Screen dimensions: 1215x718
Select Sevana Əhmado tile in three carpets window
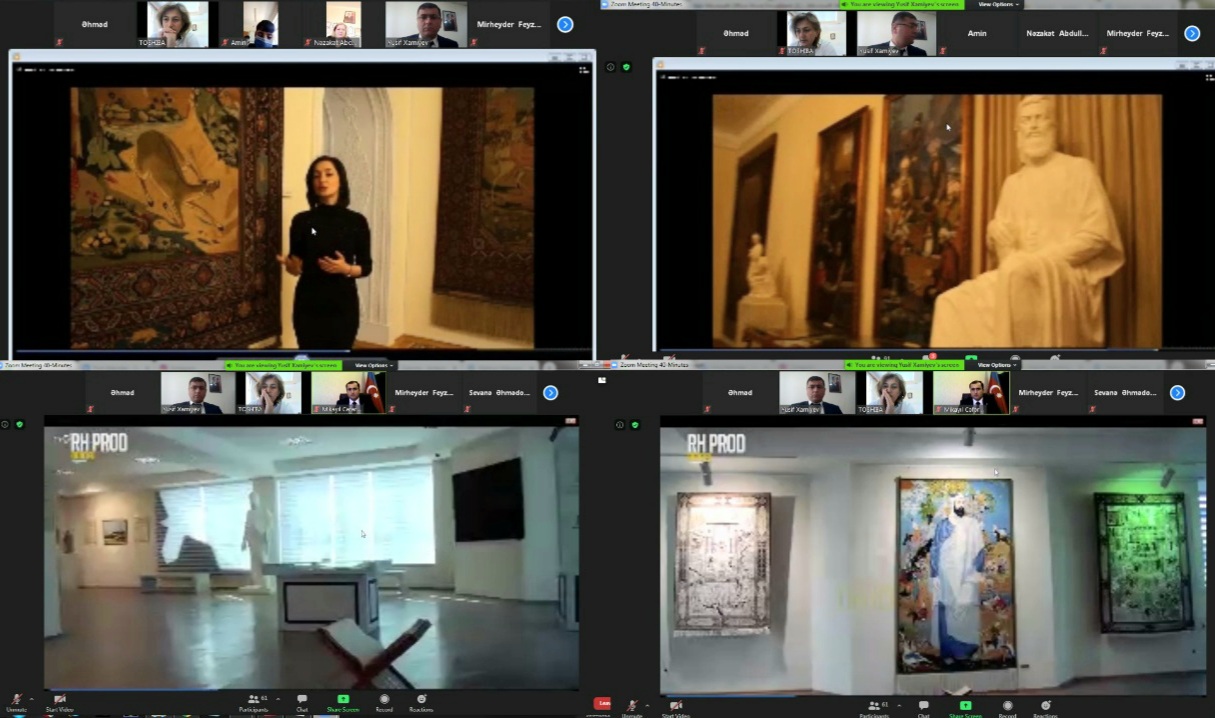click(x=1125, y=393)
